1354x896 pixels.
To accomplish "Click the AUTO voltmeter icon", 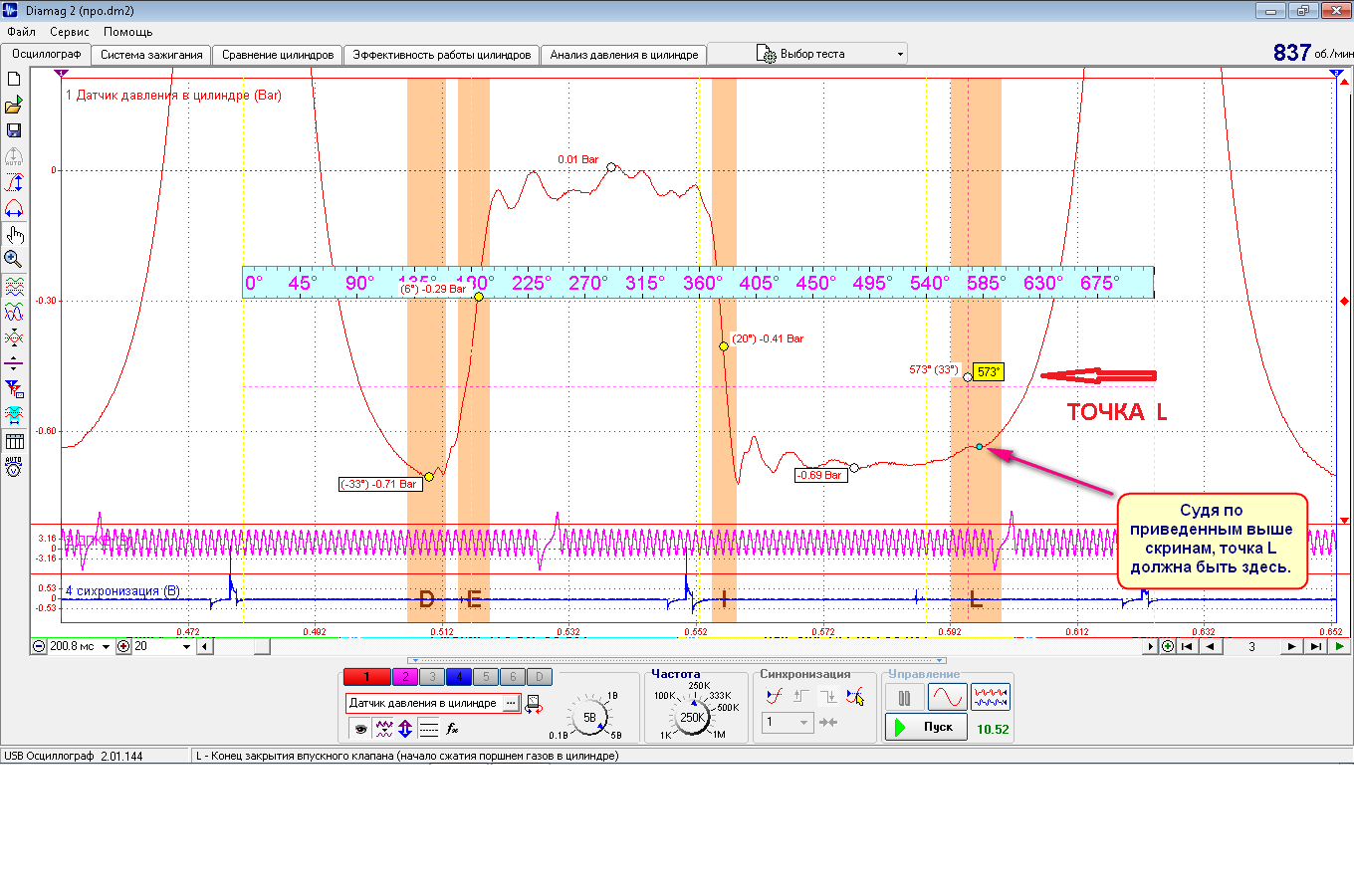I will [14, 467].
